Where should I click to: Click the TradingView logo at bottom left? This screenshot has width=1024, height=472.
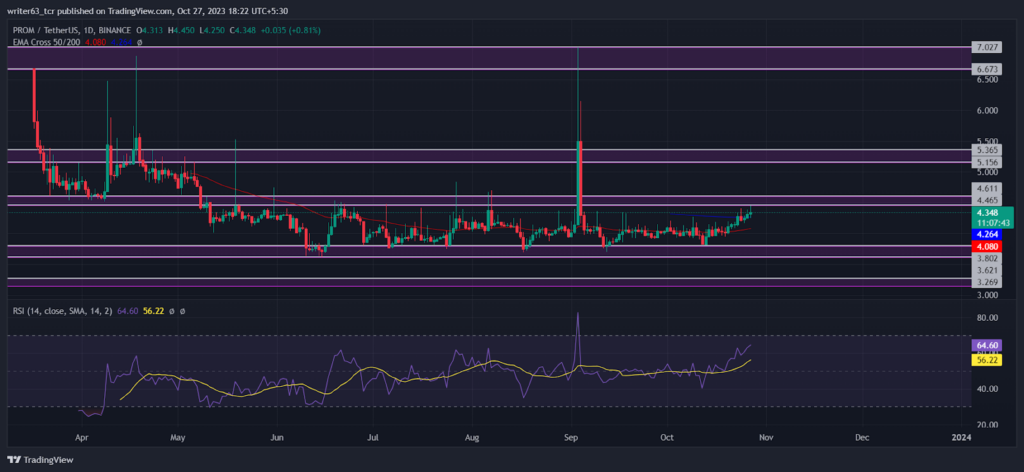coord(41,459)
